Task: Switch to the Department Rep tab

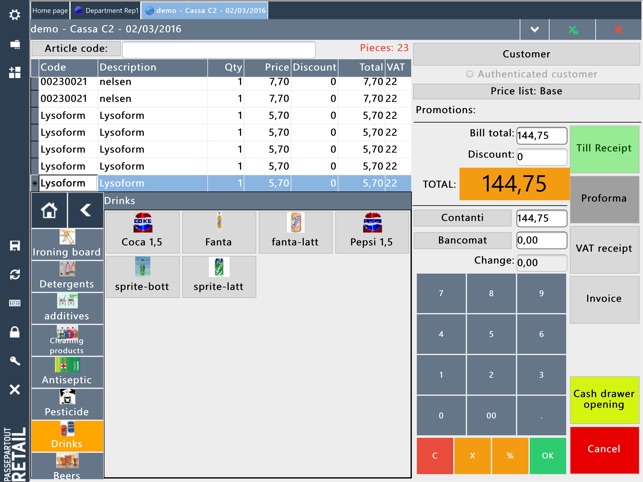Action: [x=106, y=11]
